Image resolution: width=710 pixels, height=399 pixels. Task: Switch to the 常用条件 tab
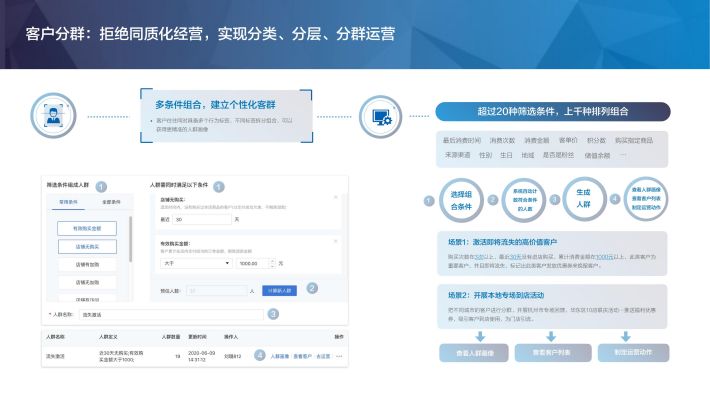click(x=68, y=202)
